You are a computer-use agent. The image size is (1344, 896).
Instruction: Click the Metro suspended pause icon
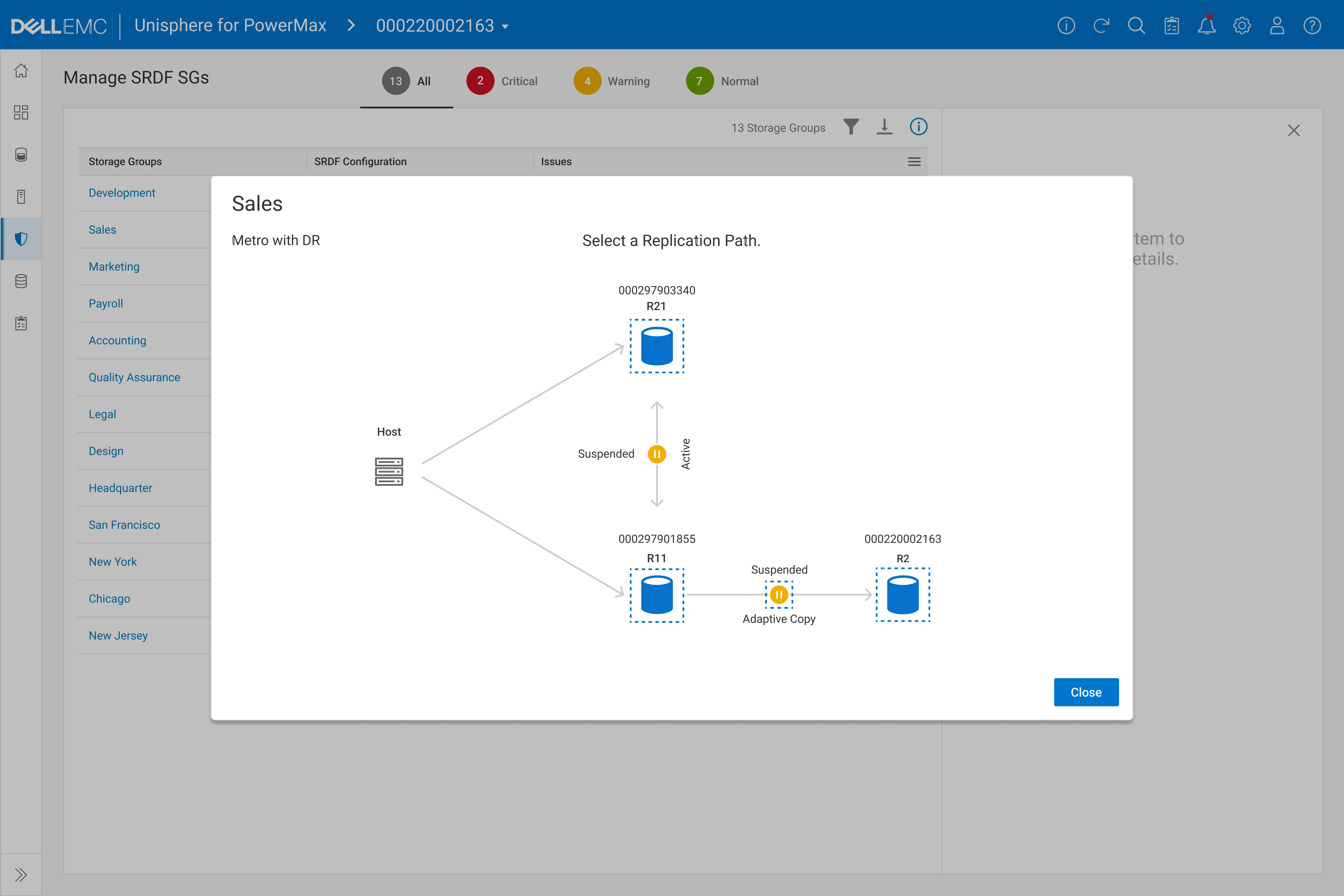[x=656, y=454]
